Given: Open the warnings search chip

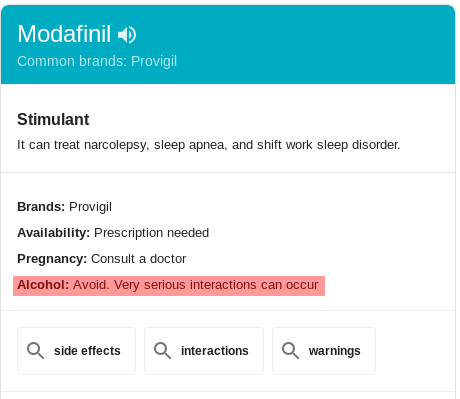Looking at the screenshot, I should (x=324, y=351).
